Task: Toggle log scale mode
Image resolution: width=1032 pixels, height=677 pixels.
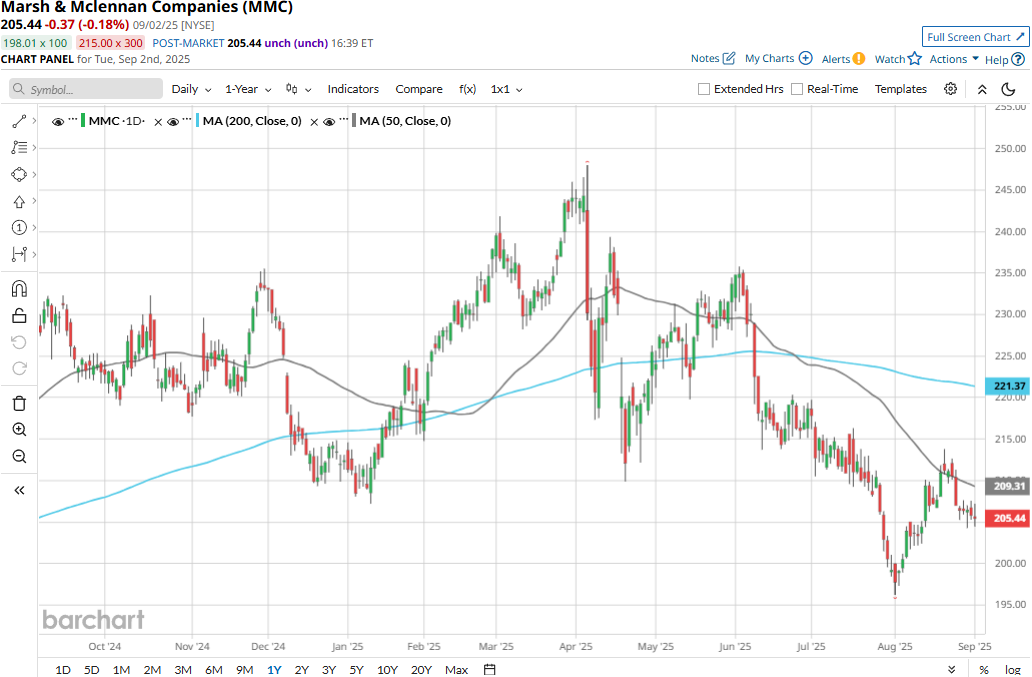Action: [x=1013, y=670]
